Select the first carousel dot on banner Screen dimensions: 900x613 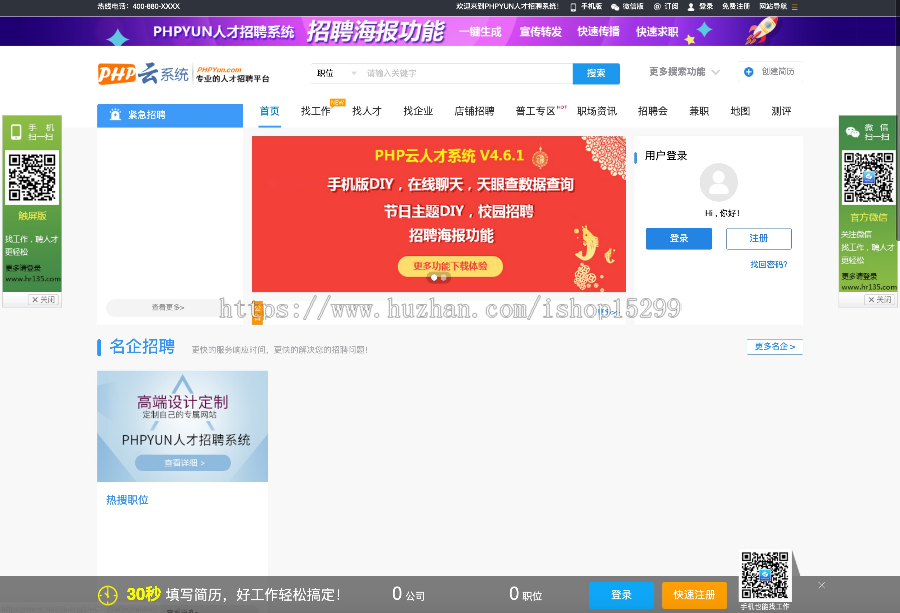point(434,278)
